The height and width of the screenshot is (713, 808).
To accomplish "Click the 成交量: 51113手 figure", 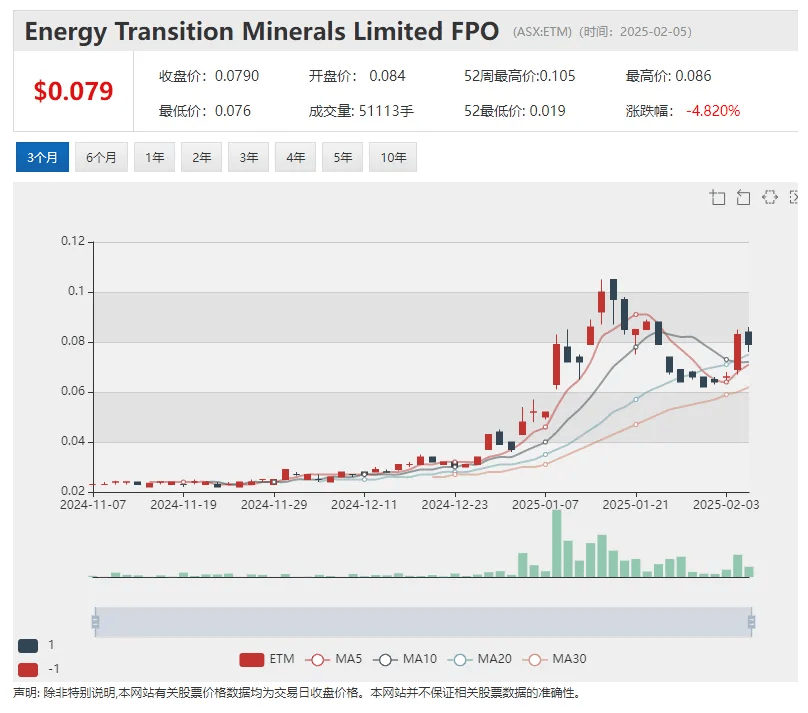I will (x=361, y=111).
